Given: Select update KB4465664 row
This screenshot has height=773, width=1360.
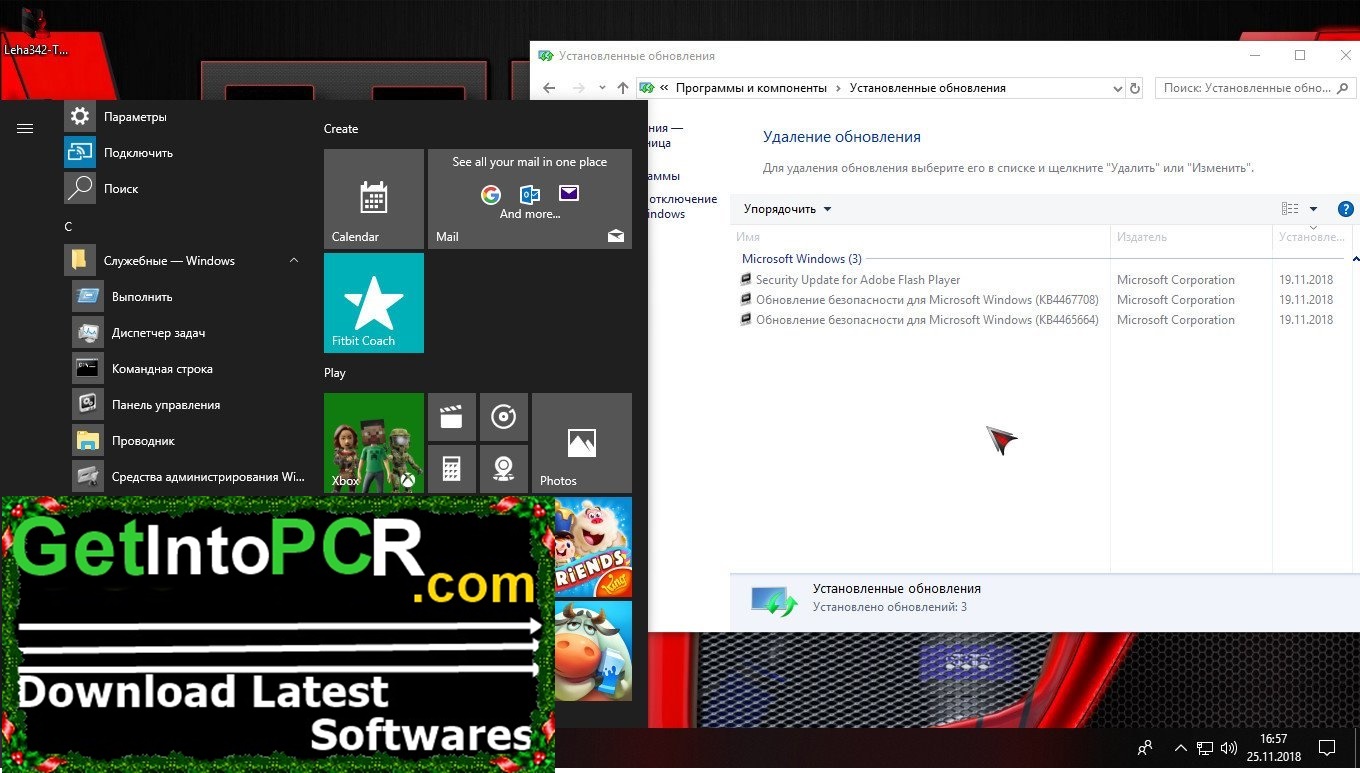Looking at the screenshot, I should click(x=1041, y=320).
